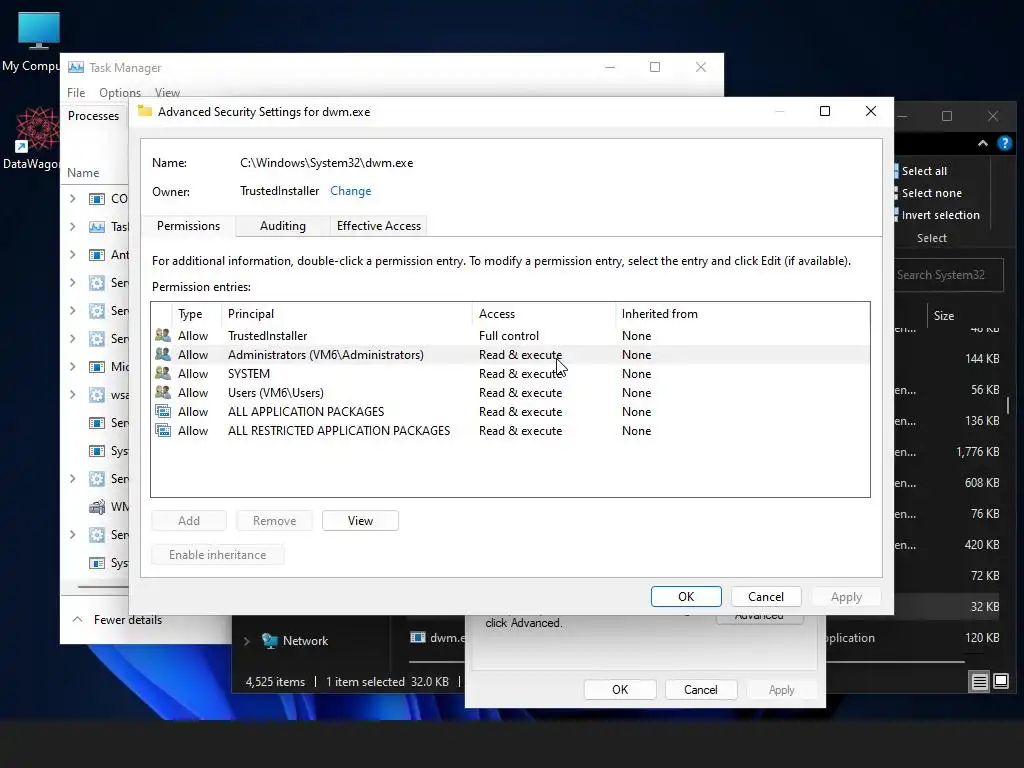Collapse the Explorer ribbon with up chevron
This screenshot has height=768, width=1024.
click(x=983, y=143)
